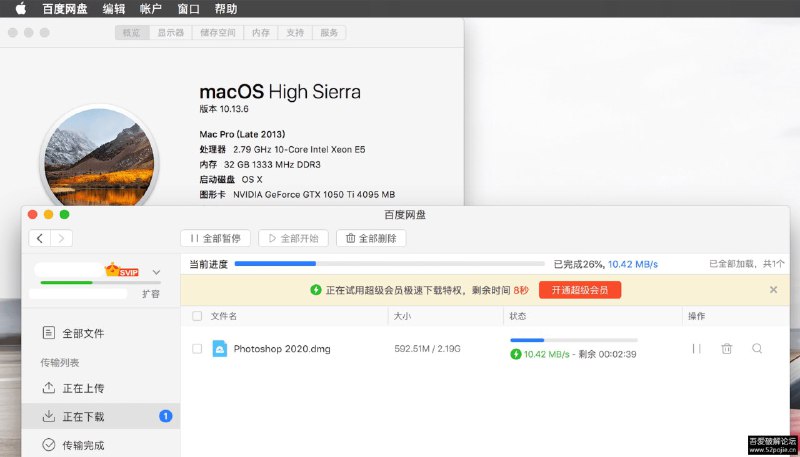Open the 窗口 menu

point(188,9)
